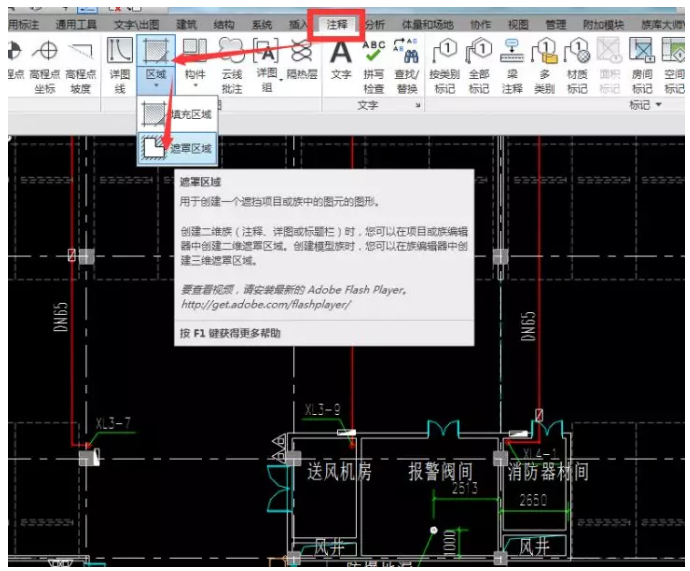Open the 管理 manage tab
690x571 pixels.
click(x=555, y=25)
